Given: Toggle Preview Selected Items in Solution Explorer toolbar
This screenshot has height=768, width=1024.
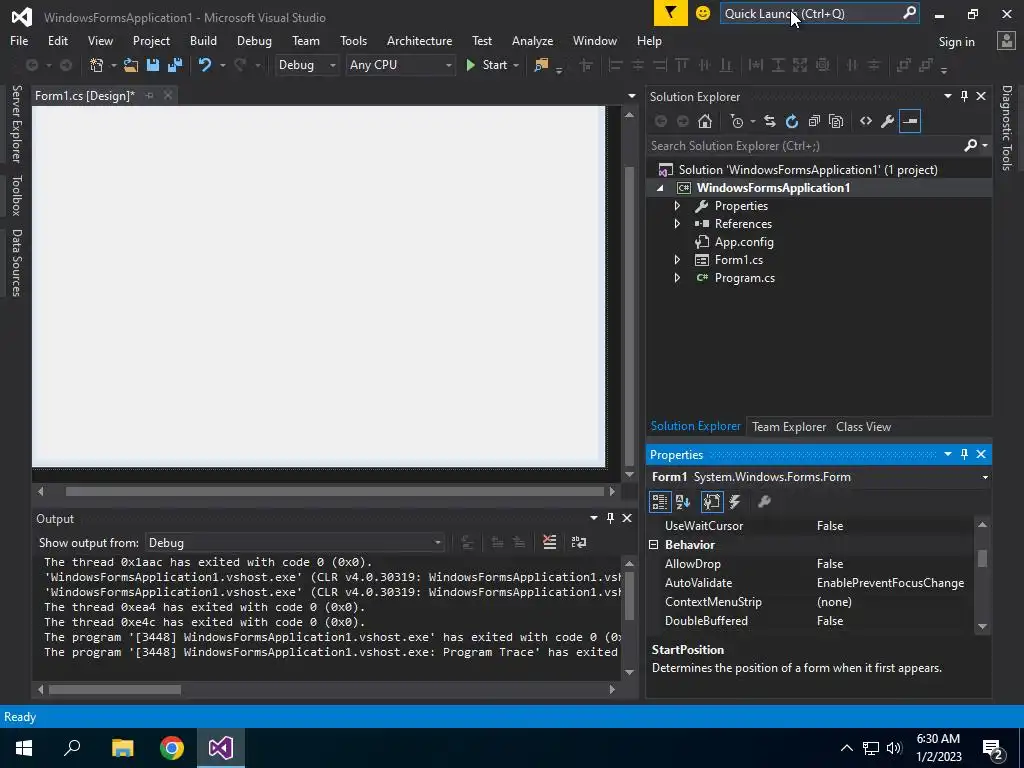Looking at the screenshot, I should (910, 121).
